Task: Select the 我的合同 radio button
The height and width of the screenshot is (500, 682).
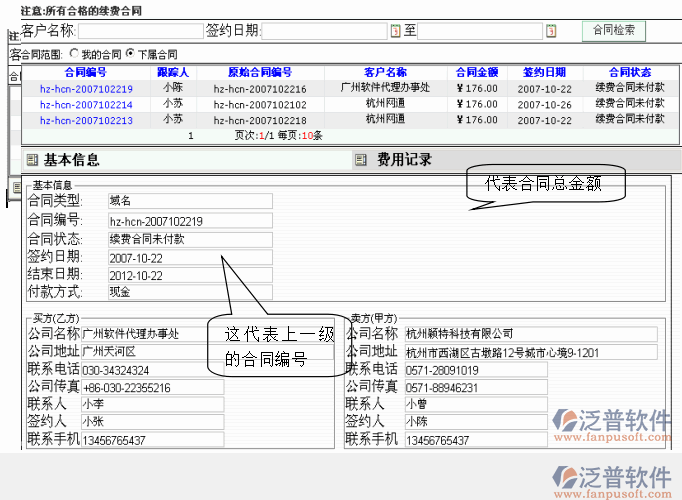Action: [x=73, y=54]
